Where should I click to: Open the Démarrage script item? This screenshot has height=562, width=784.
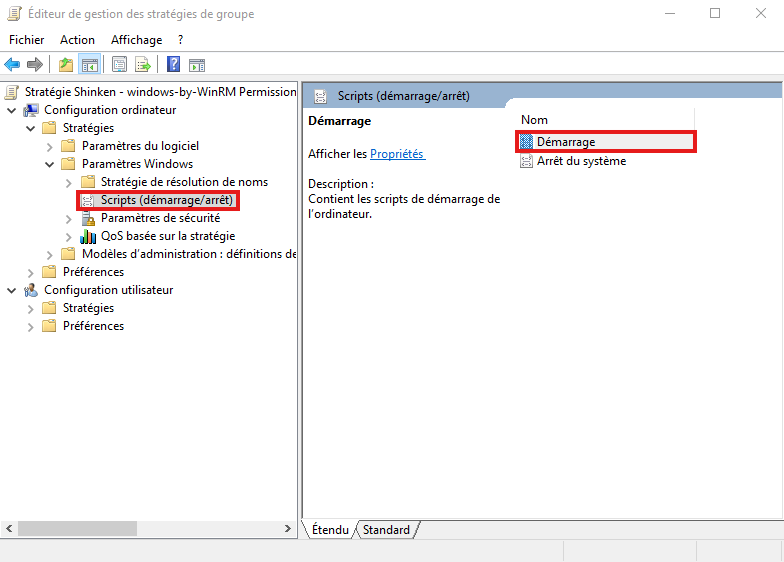point(565,142)
